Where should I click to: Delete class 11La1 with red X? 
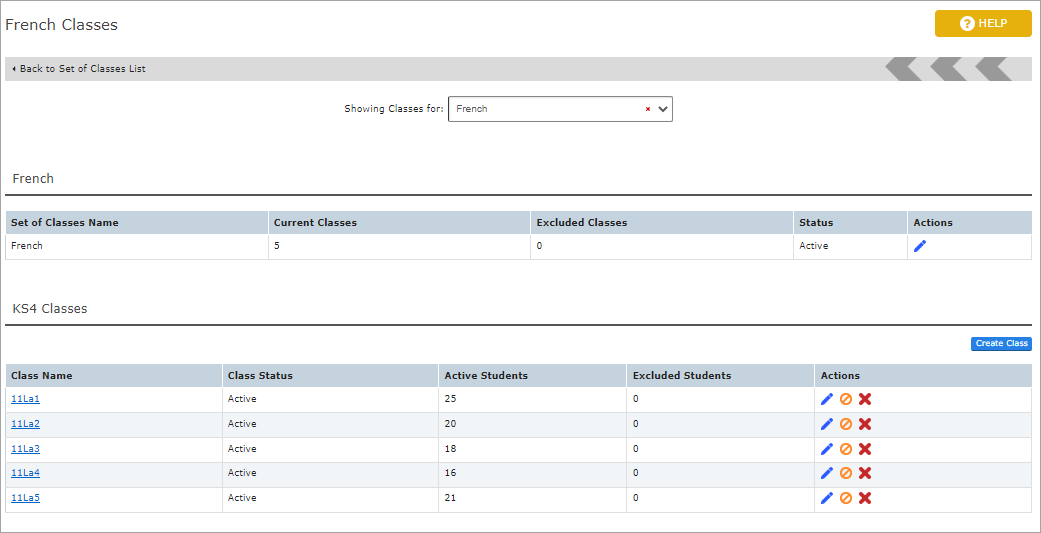(865, 399)
